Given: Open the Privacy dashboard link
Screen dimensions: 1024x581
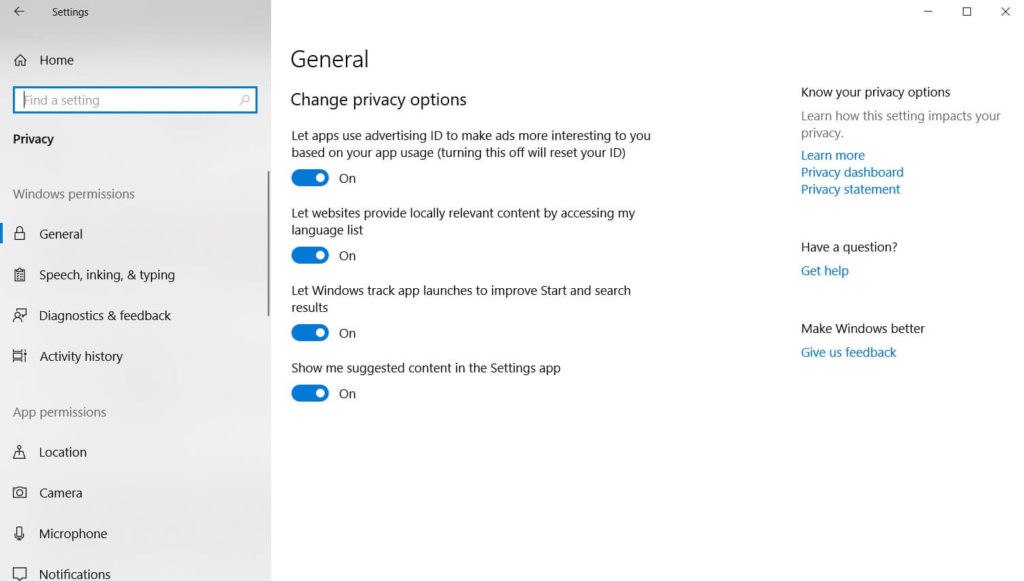Looking at the screenshot, I should (851, 172).
